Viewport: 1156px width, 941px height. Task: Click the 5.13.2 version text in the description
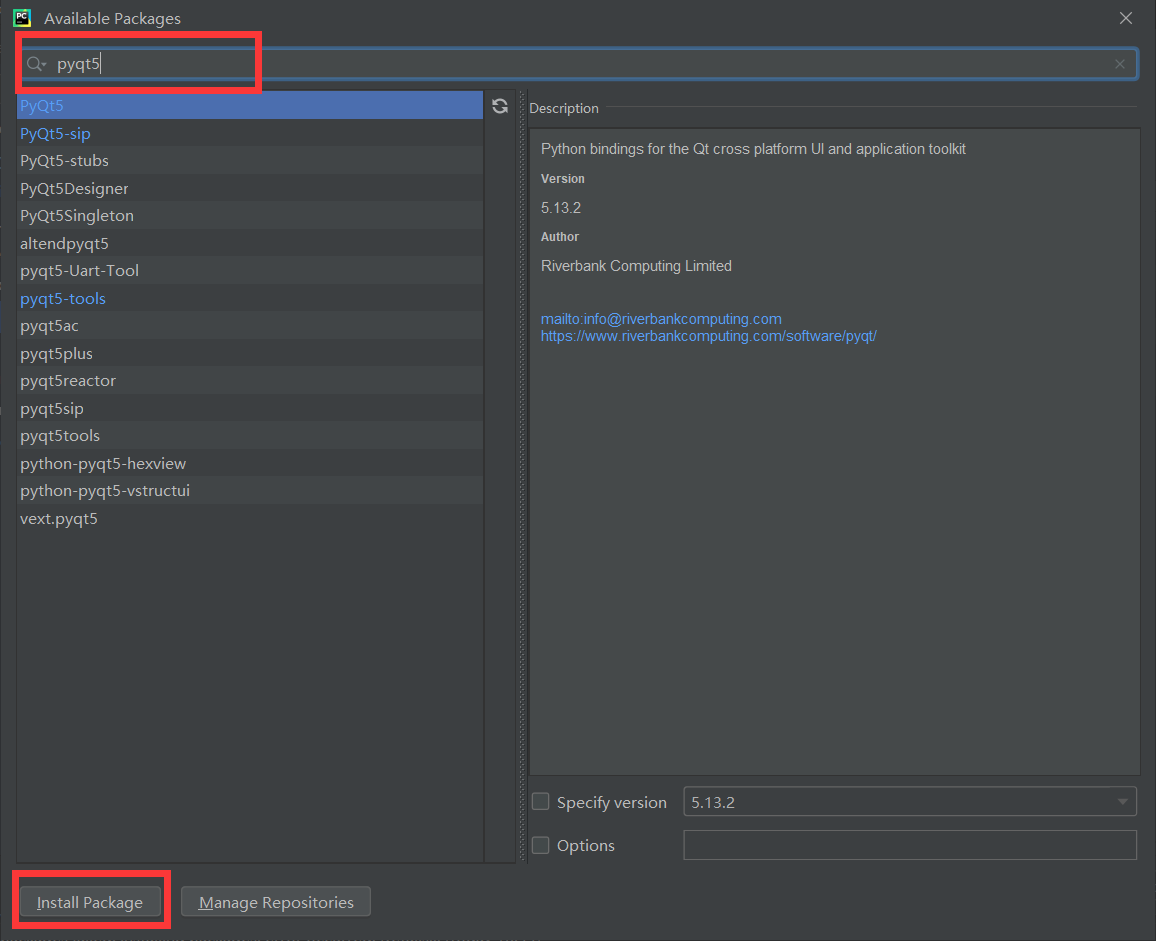tap(561, 208)
